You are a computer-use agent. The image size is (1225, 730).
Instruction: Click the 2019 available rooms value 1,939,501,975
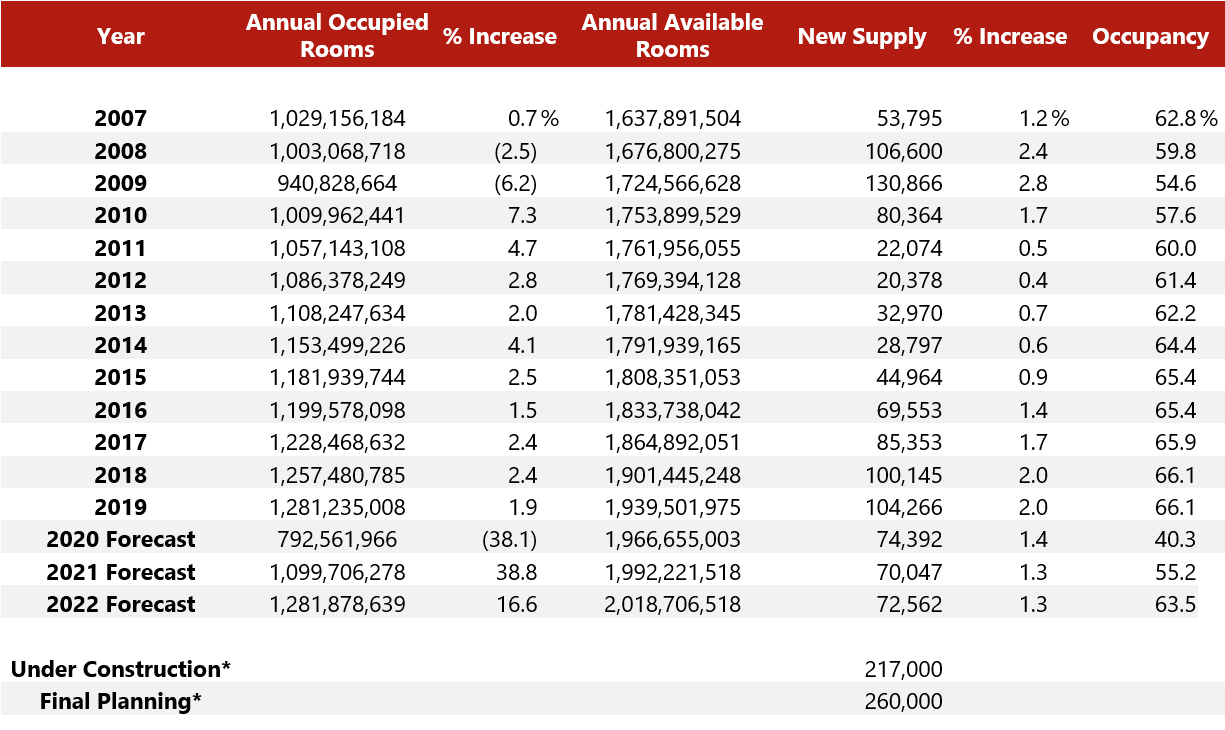[672, 507]
